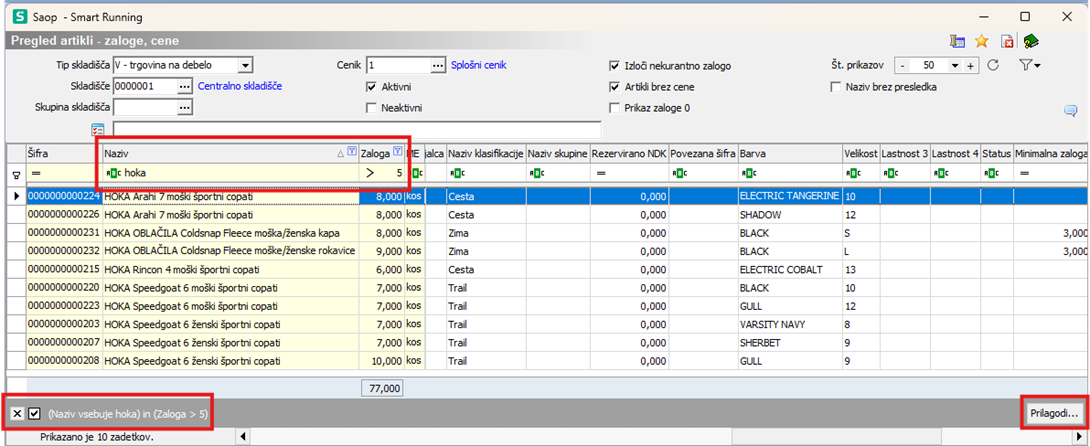Toggle the active filter checkbox in filter bar

tap(35, 414)
